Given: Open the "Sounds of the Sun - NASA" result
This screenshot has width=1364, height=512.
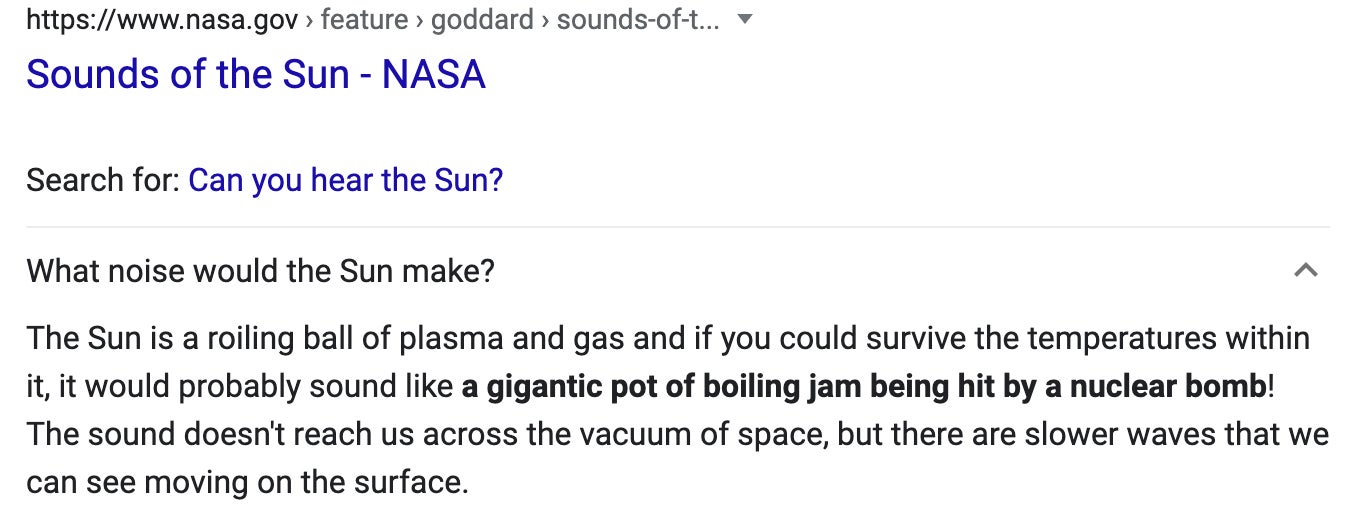Looking at the screenshot, I should point(255,75).
